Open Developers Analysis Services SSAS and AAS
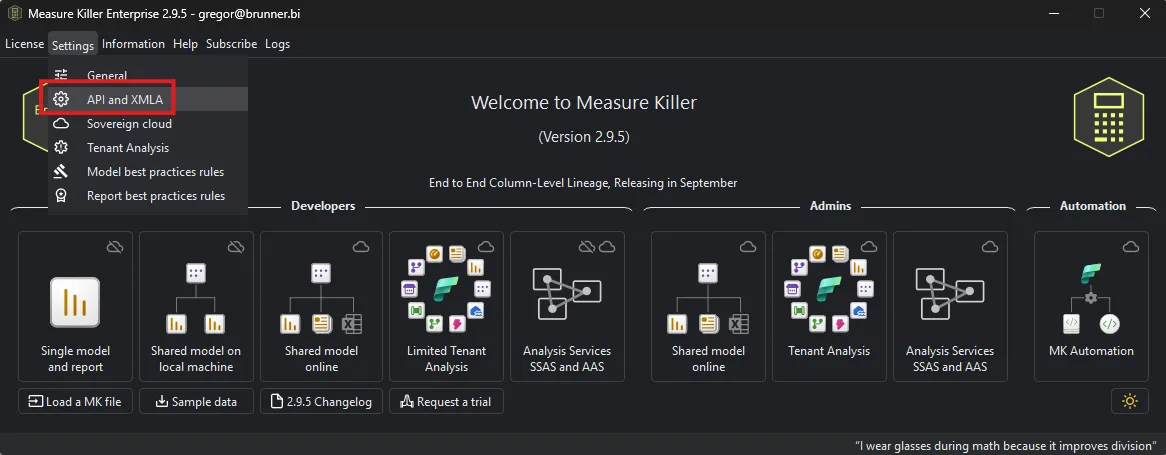Screen dimensions: 1166x455 pyautogui.click(x=567, y=306)
